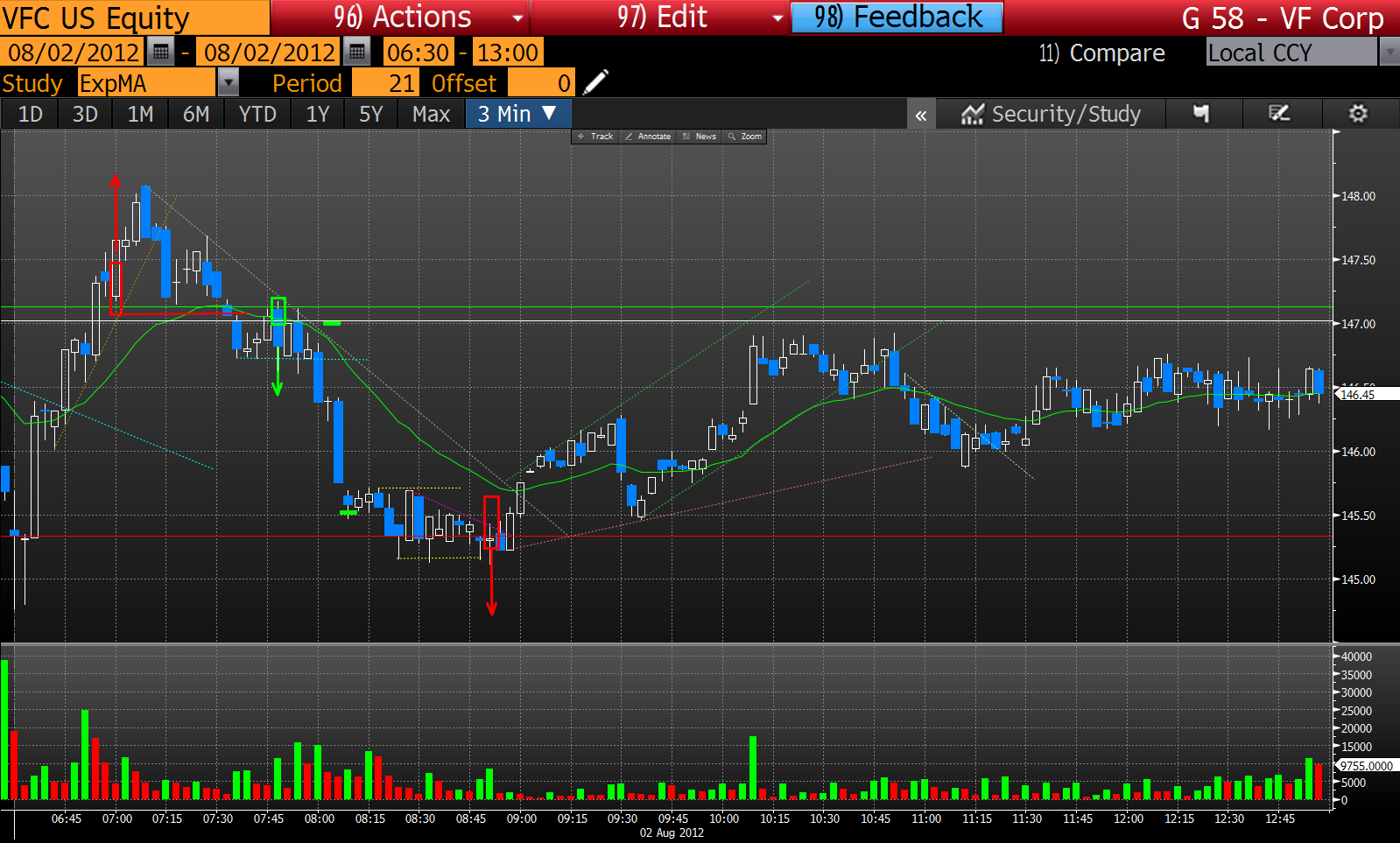Click the Annotate button label
The image size is (1400, 843).
click(x=654, y=137)
